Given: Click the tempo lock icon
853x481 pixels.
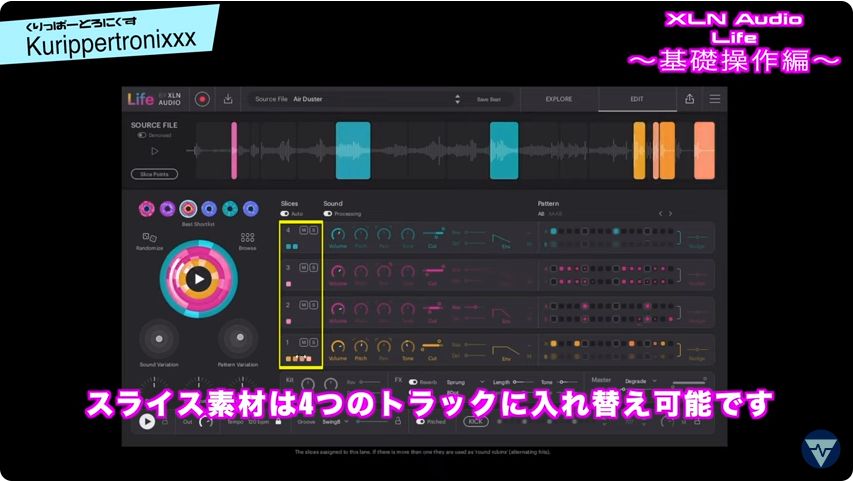Looking at the screenshot, I should coord(279,421).
